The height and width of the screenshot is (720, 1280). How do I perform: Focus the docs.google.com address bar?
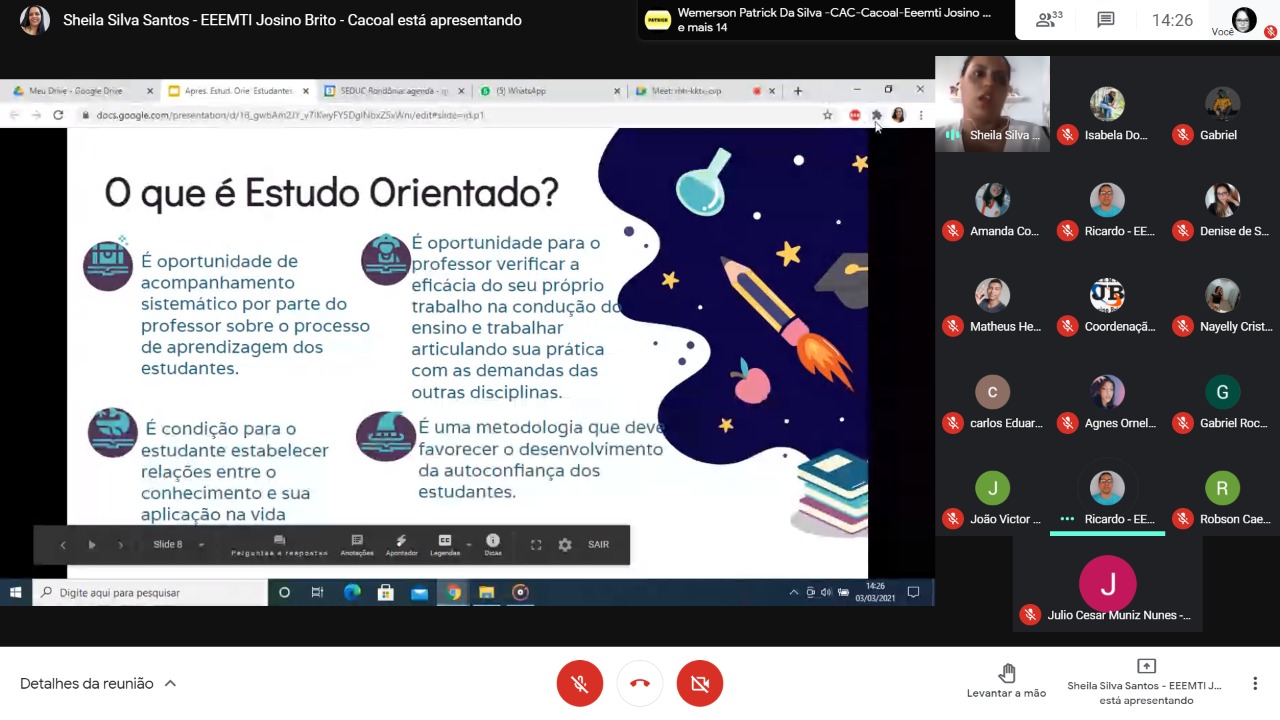tap(450, 115)
